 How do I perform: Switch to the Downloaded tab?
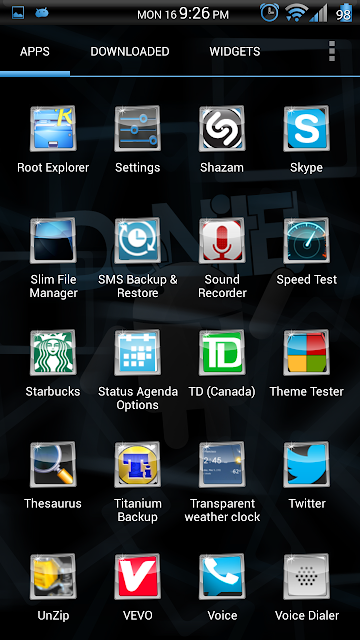pos(130,51)
